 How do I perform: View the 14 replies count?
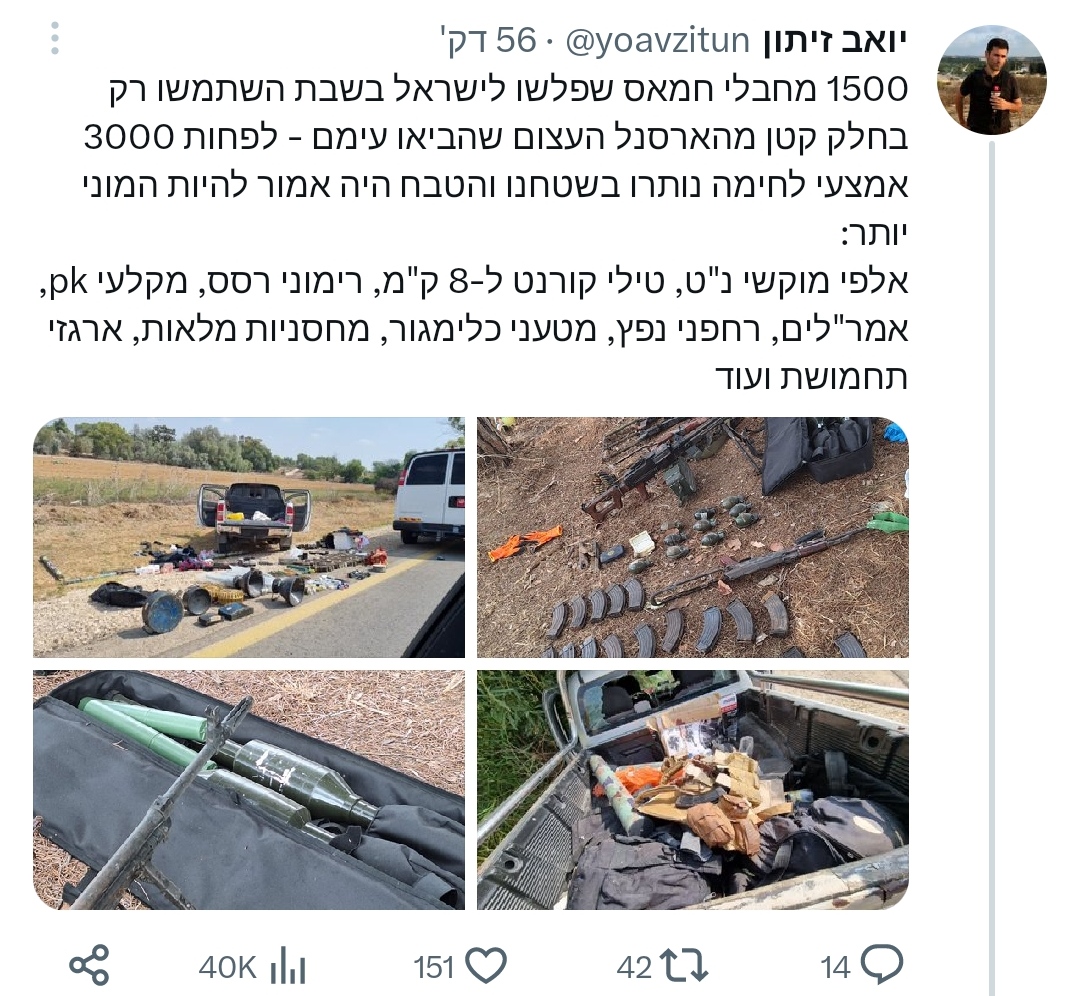[x=836, y=967]
